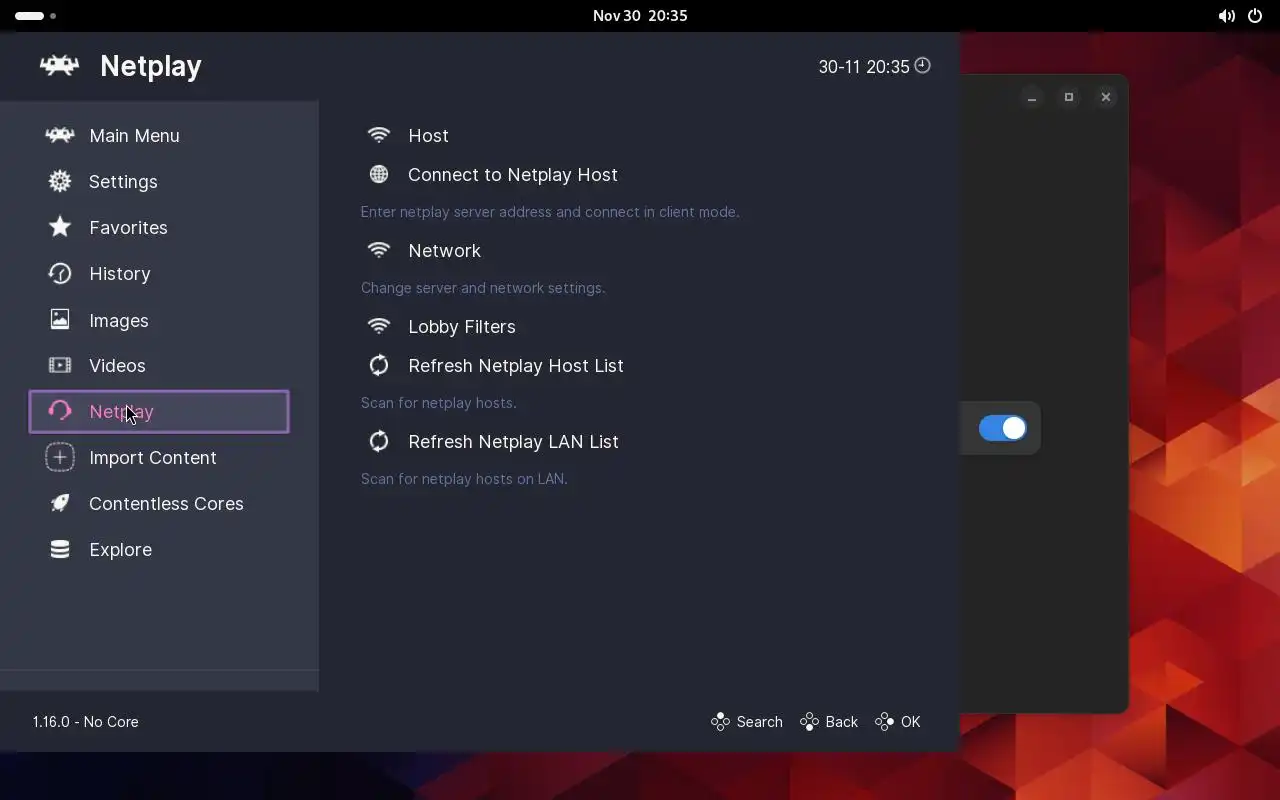
Task: Click the header time '30-11 20:35'
Action: point(864,67)
